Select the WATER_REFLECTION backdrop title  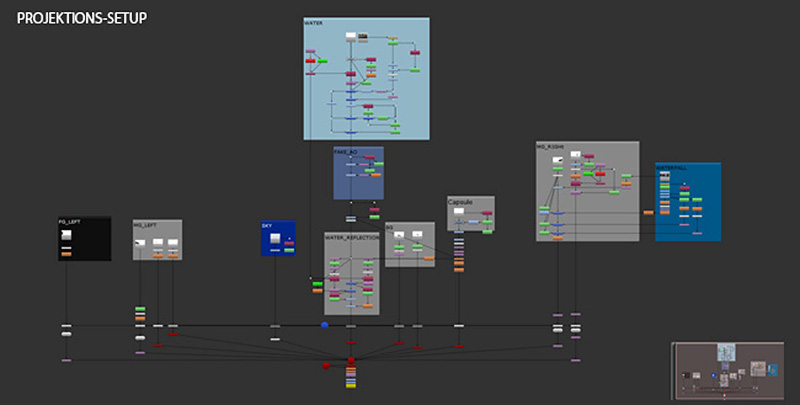click(351, 238)
